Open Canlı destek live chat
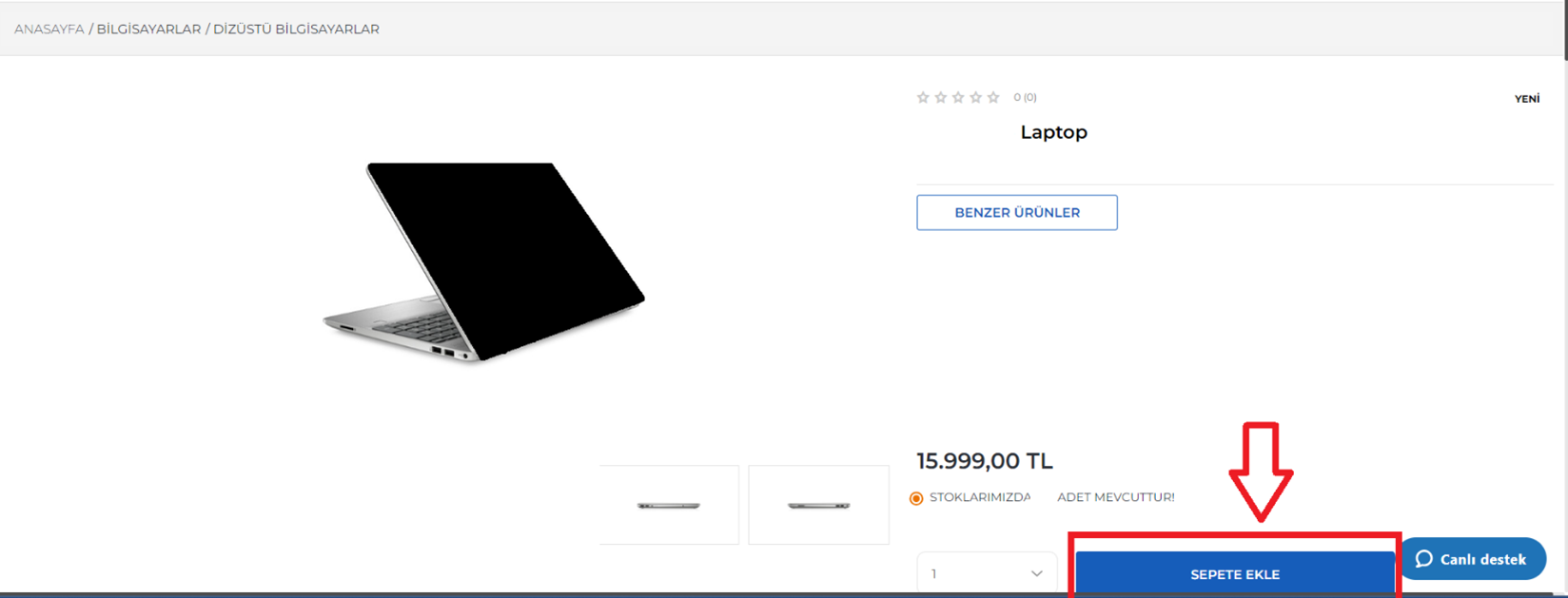This screenshot has width=1568, height=598. [1473, 559]
